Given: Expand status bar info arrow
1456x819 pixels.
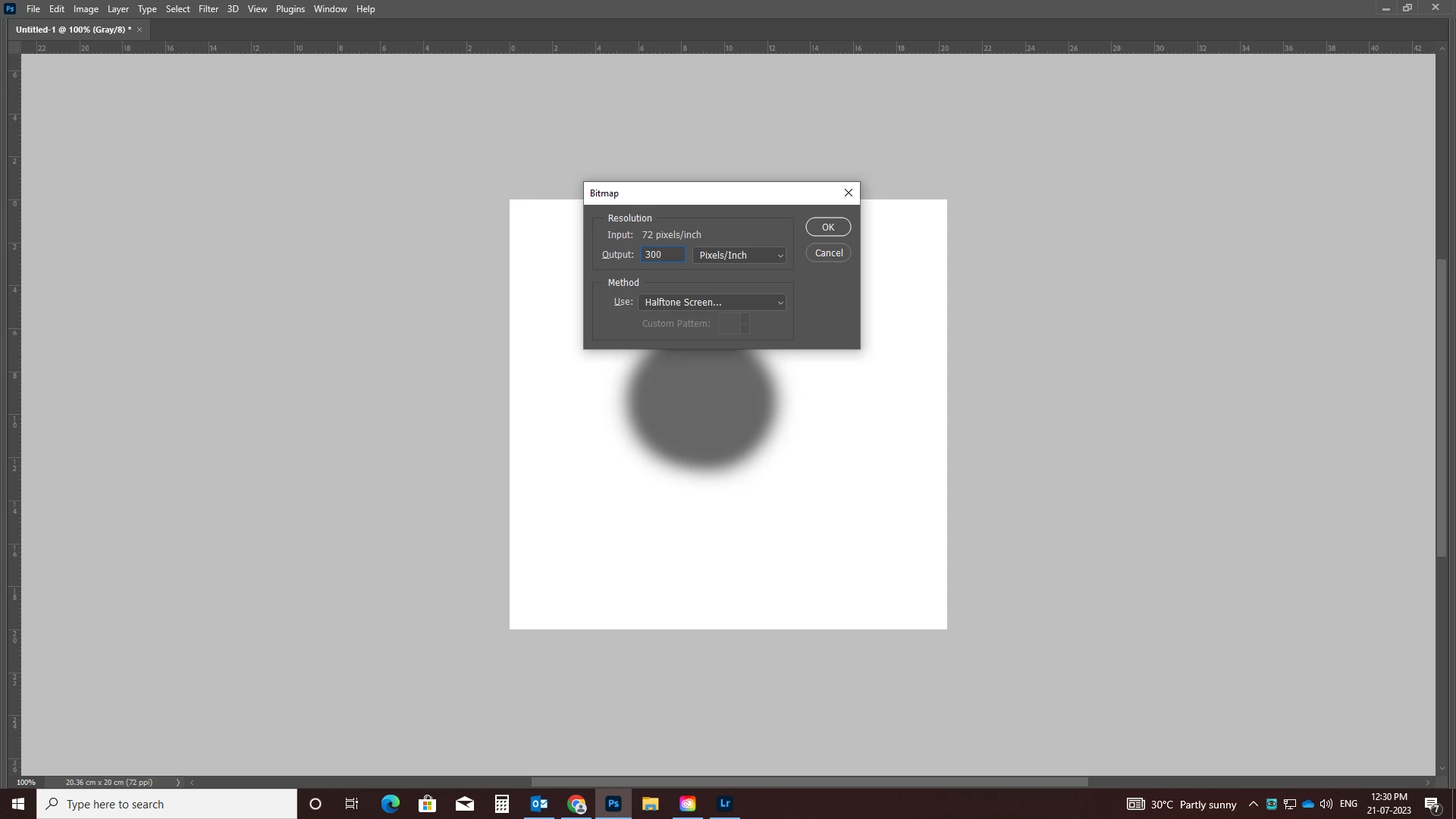Looking at the screenshot, I should click(x=178, y=782).
